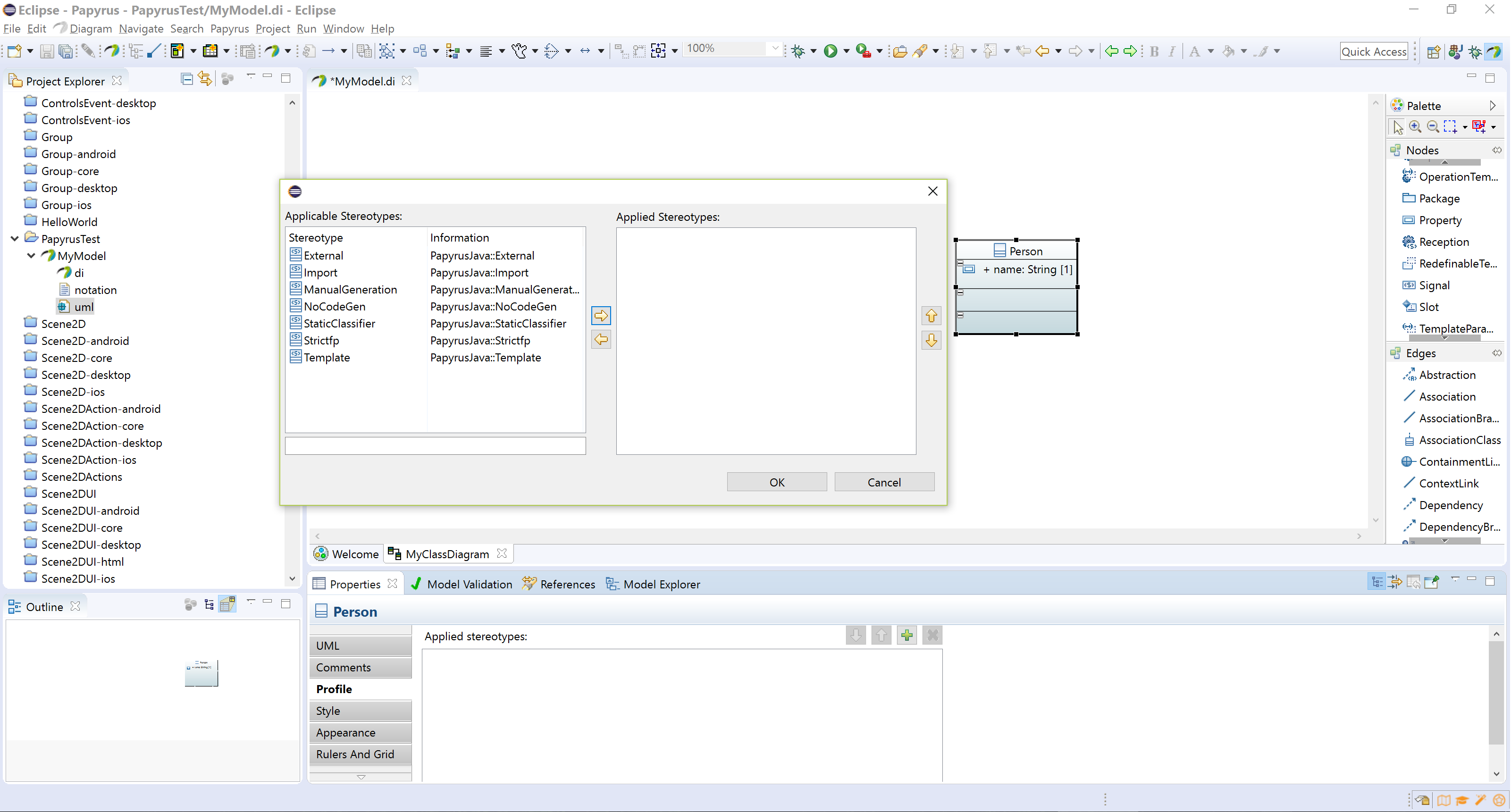Image resolution: width=1511 pixels, height=812 pixels.
Task: Select the palette marquee tool
Action: (x=1451, y=126)
